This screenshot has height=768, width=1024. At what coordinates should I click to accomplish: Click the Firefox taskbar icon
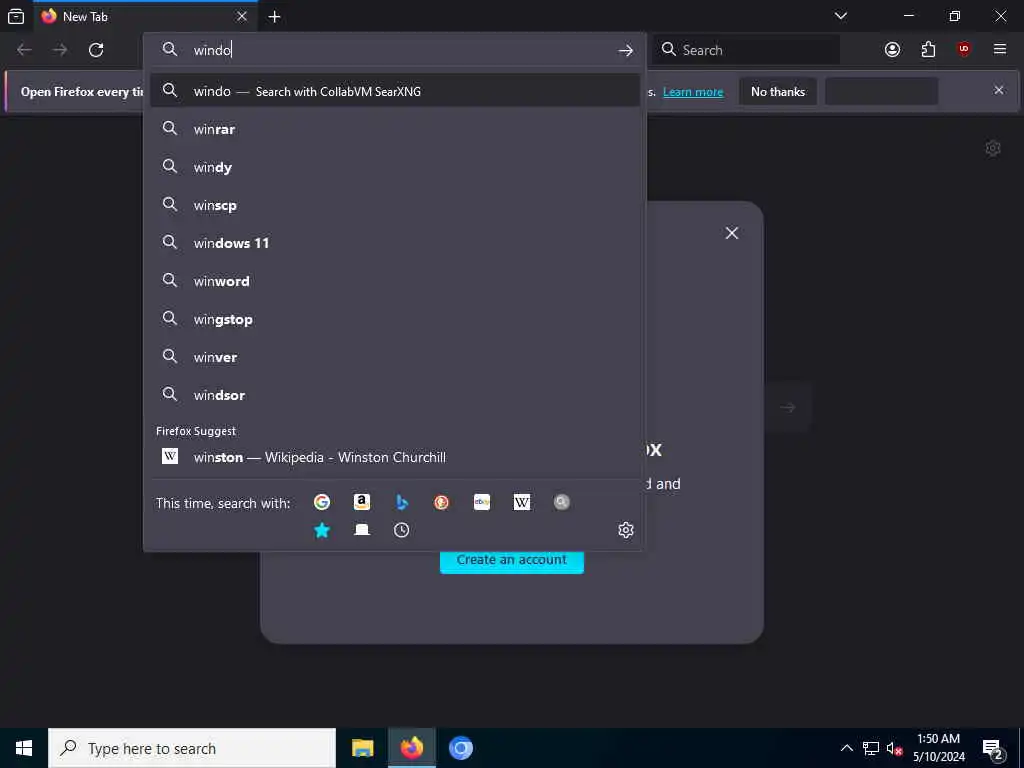click(411, 748)
